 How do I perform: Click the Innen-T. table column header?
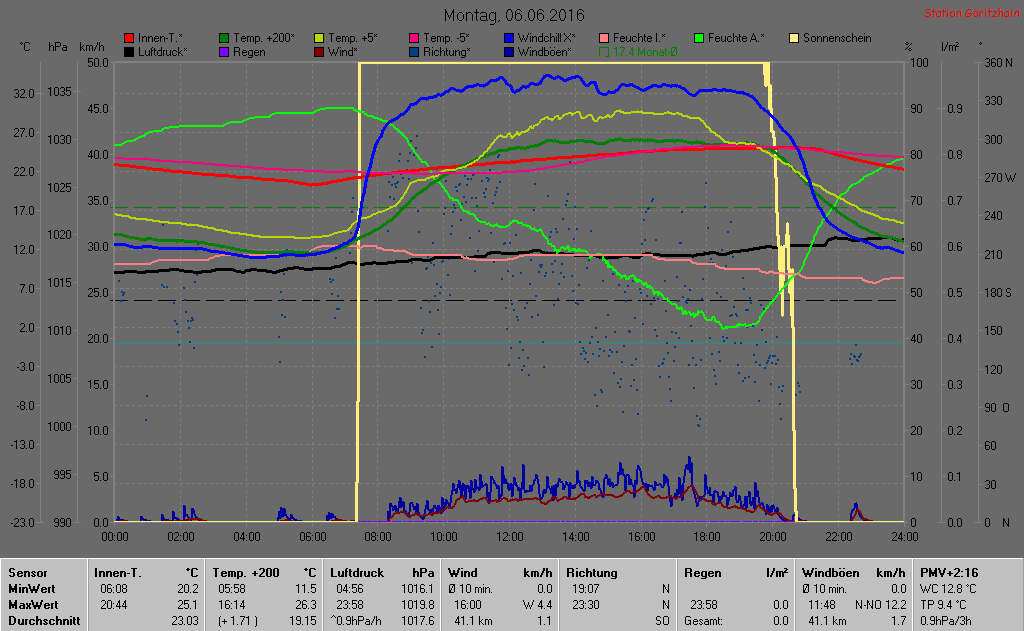[118, 573]
